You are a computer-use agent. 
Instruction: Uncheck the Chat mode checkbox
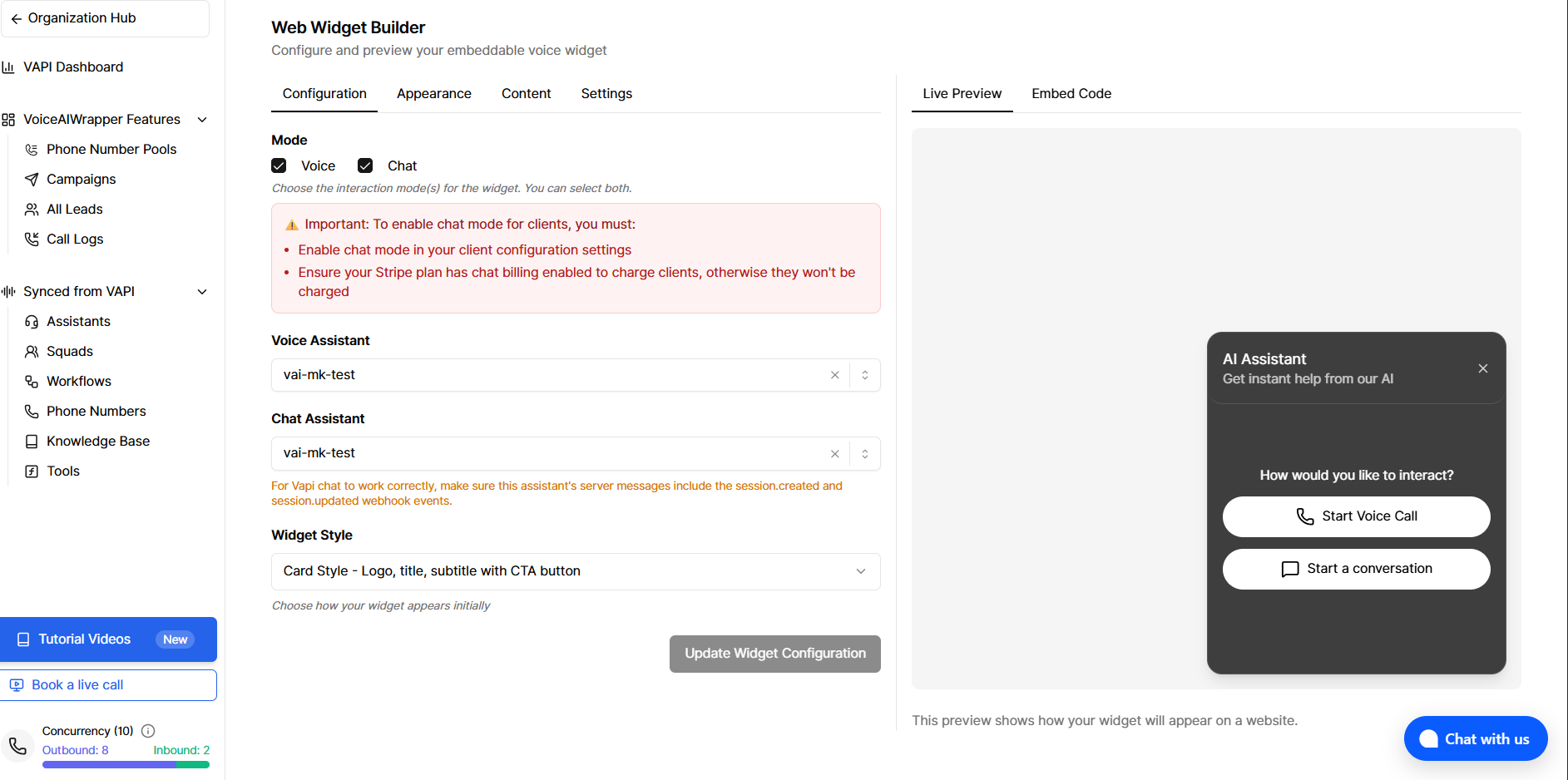365,166
